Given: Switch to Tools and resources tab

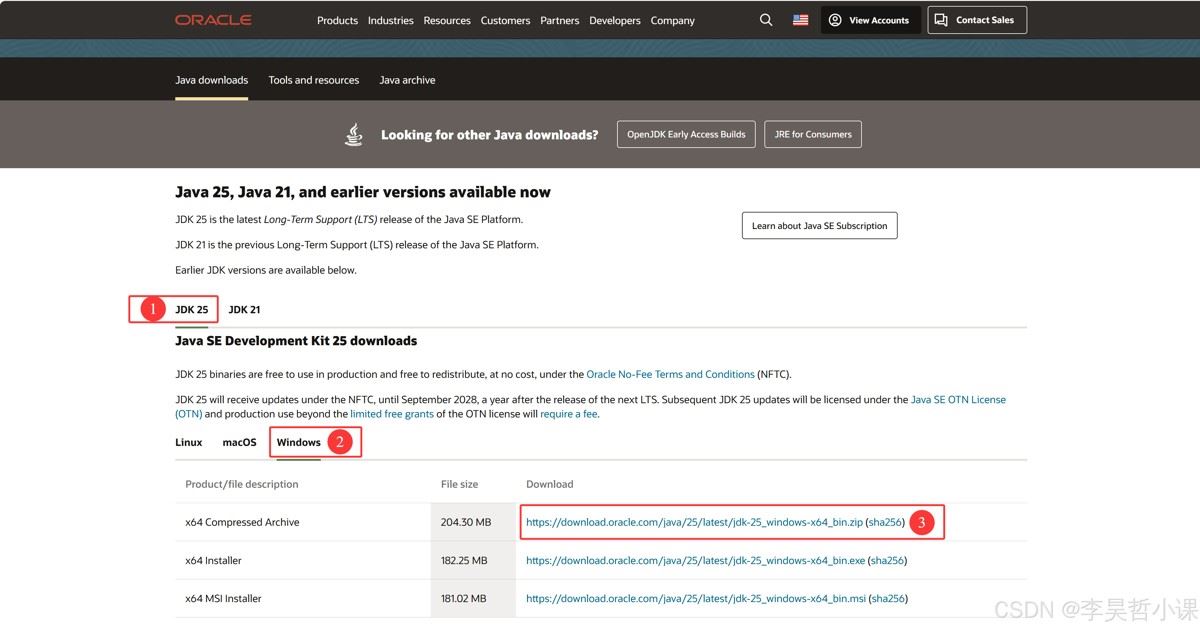Looking at the screenshot, I should pos(313,80).
